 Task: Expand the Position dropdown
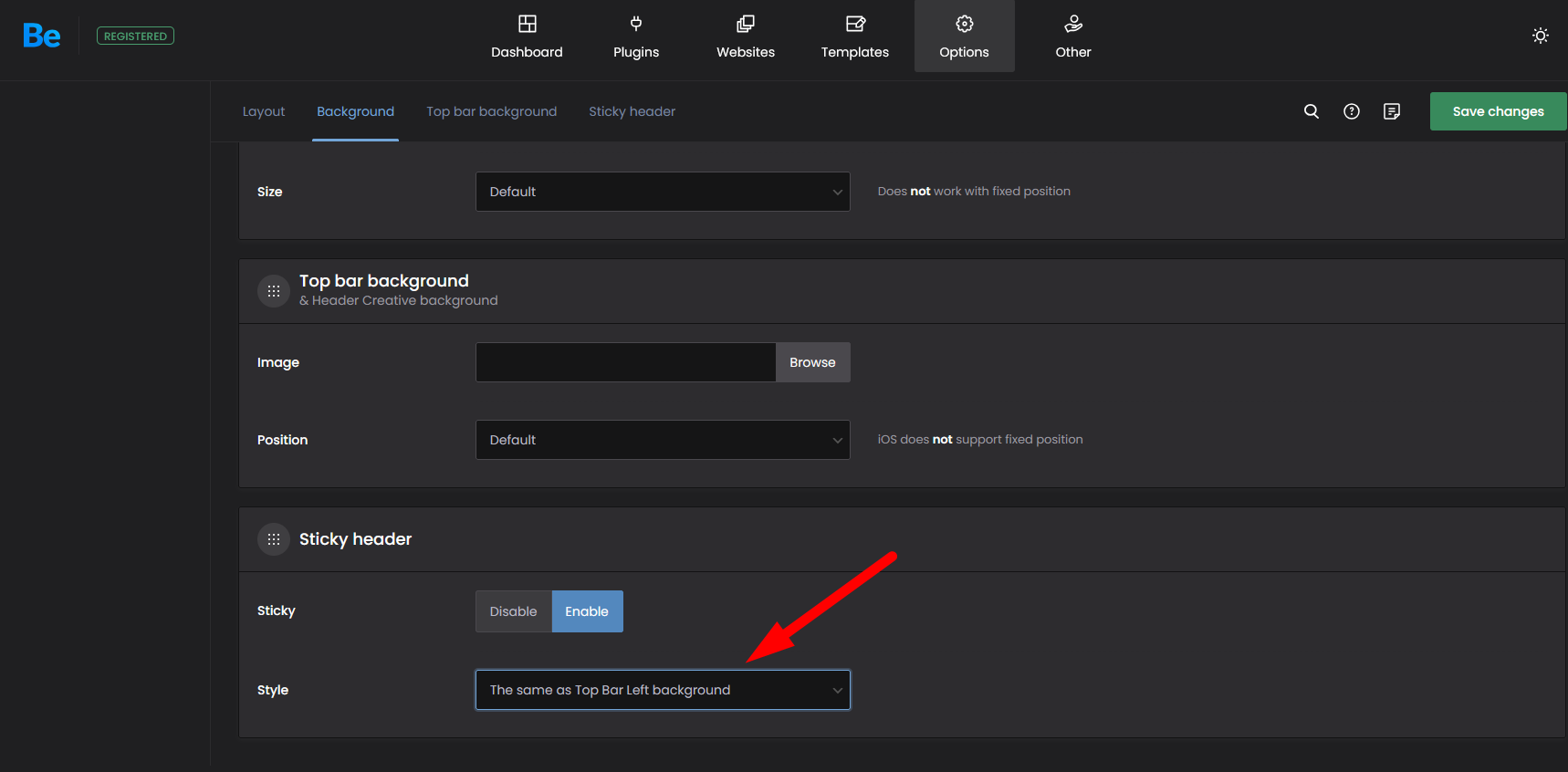tap(663, 440)
